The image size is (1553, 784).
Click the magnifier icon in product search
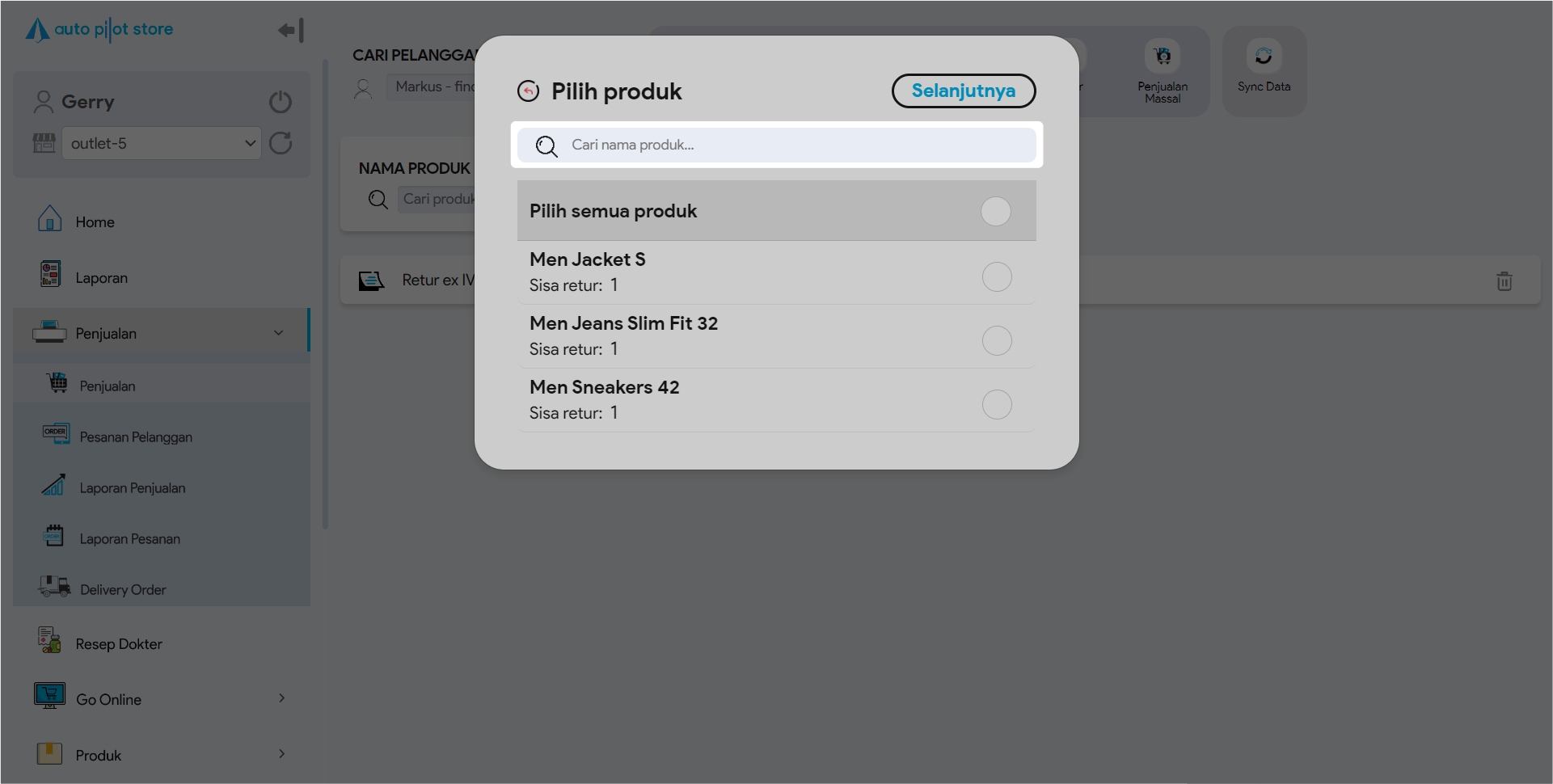547,146
